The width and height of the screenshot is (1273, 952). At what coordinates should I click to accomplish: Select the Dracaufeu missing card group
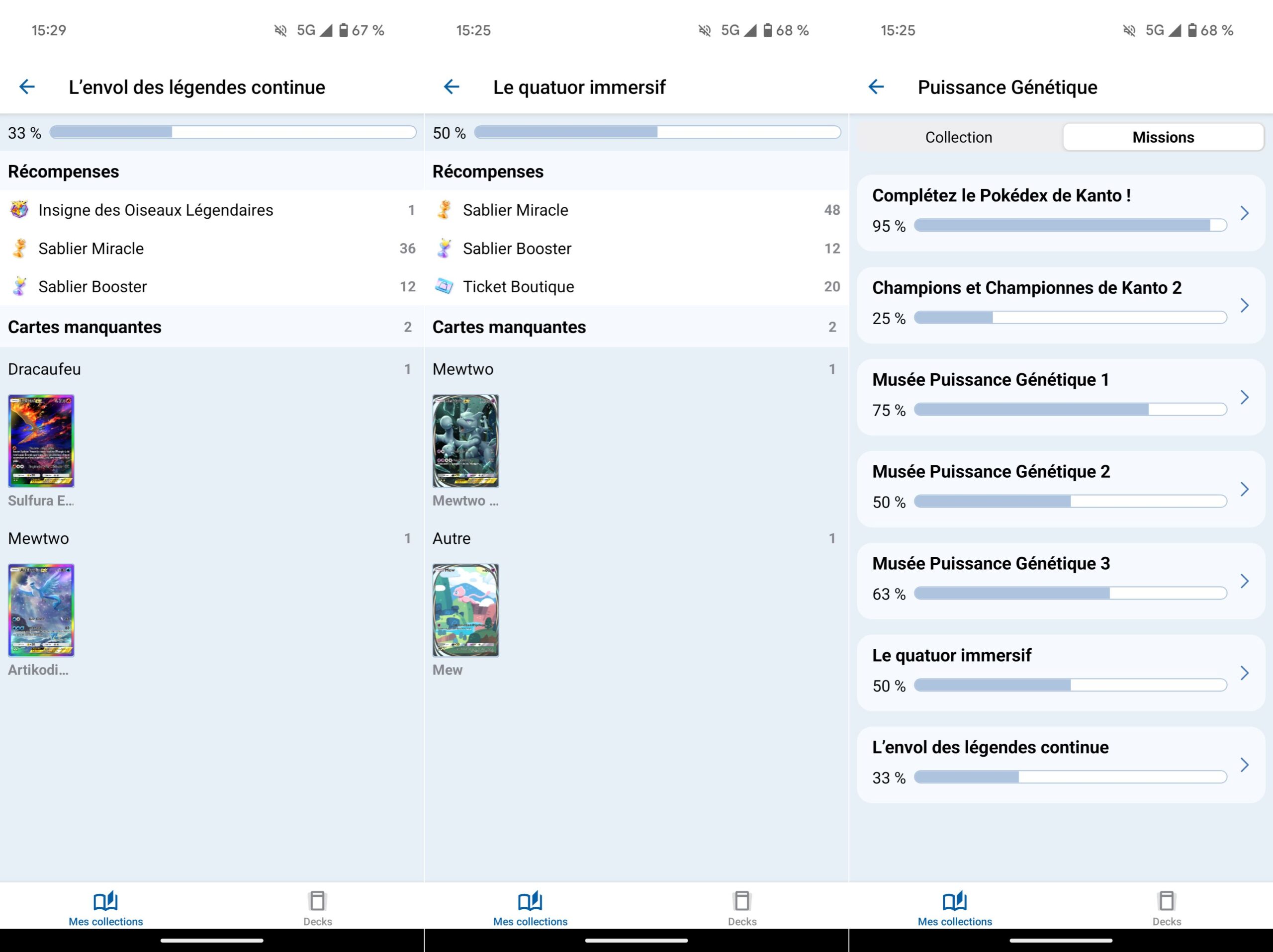(212, 369)
